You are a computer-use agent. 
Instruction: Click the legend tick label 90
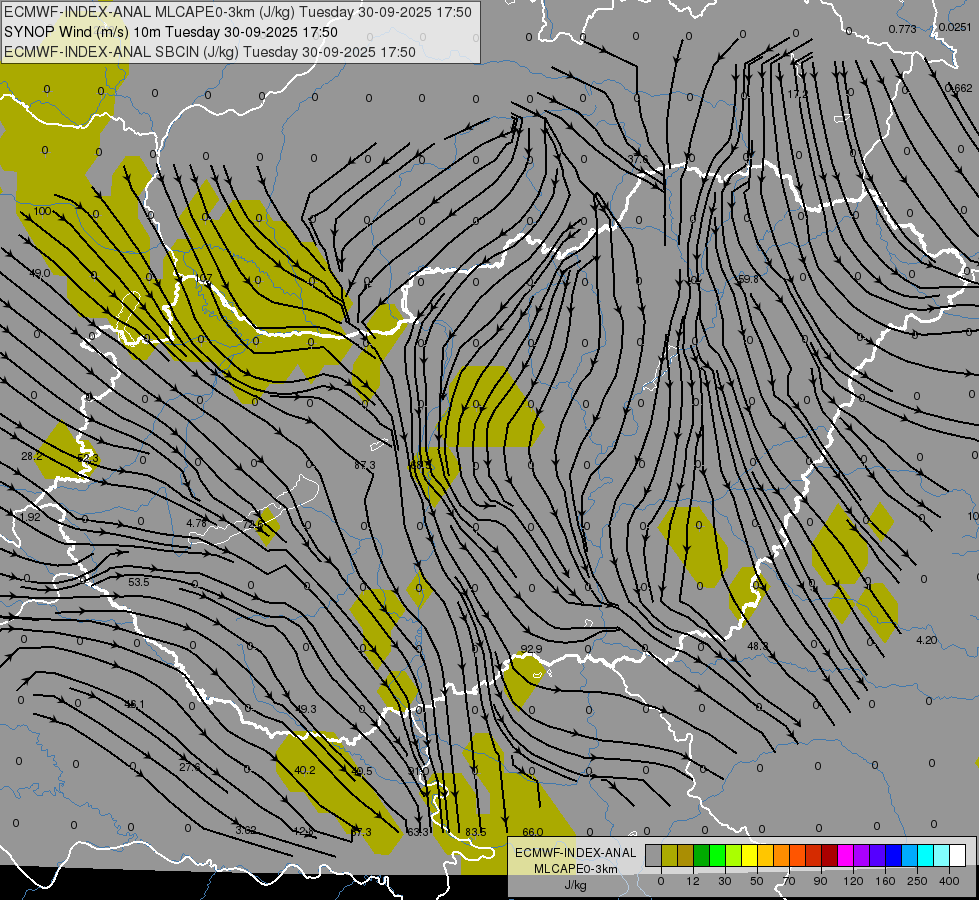click(820, 881)
